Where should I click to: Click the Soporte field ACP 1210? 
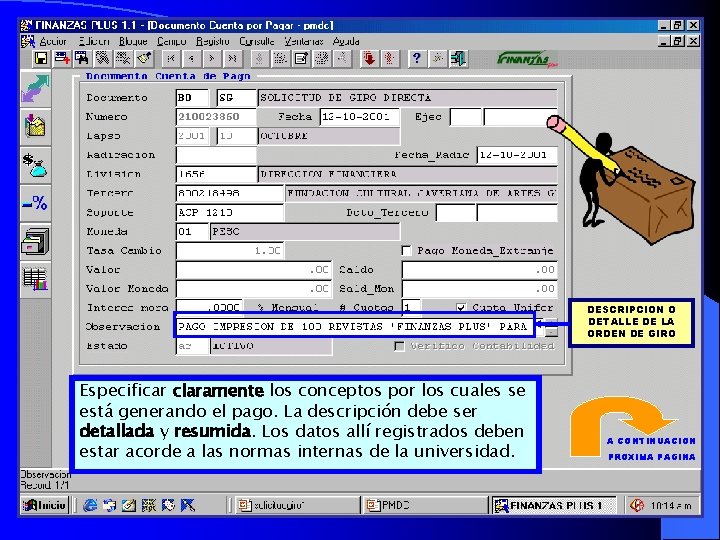coord(230,213)
